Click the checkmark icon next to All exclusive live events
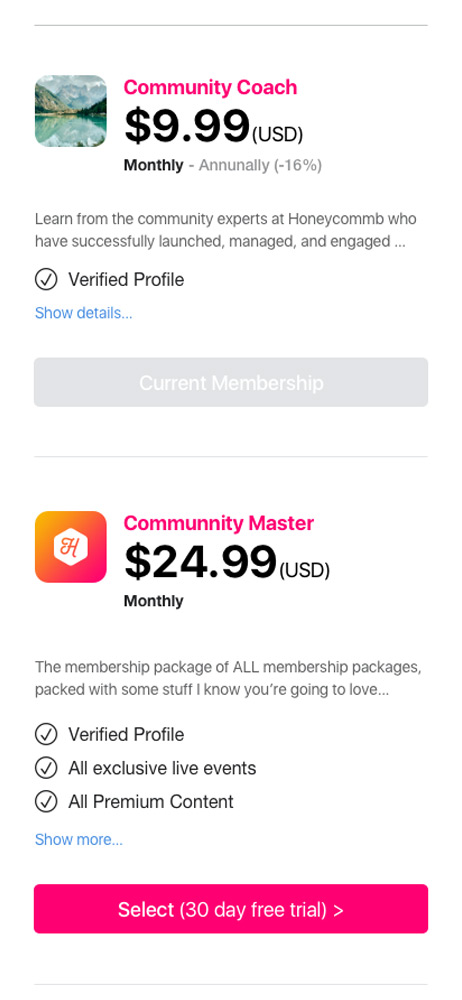The image size is (462, 1000). tap(46, 768)
